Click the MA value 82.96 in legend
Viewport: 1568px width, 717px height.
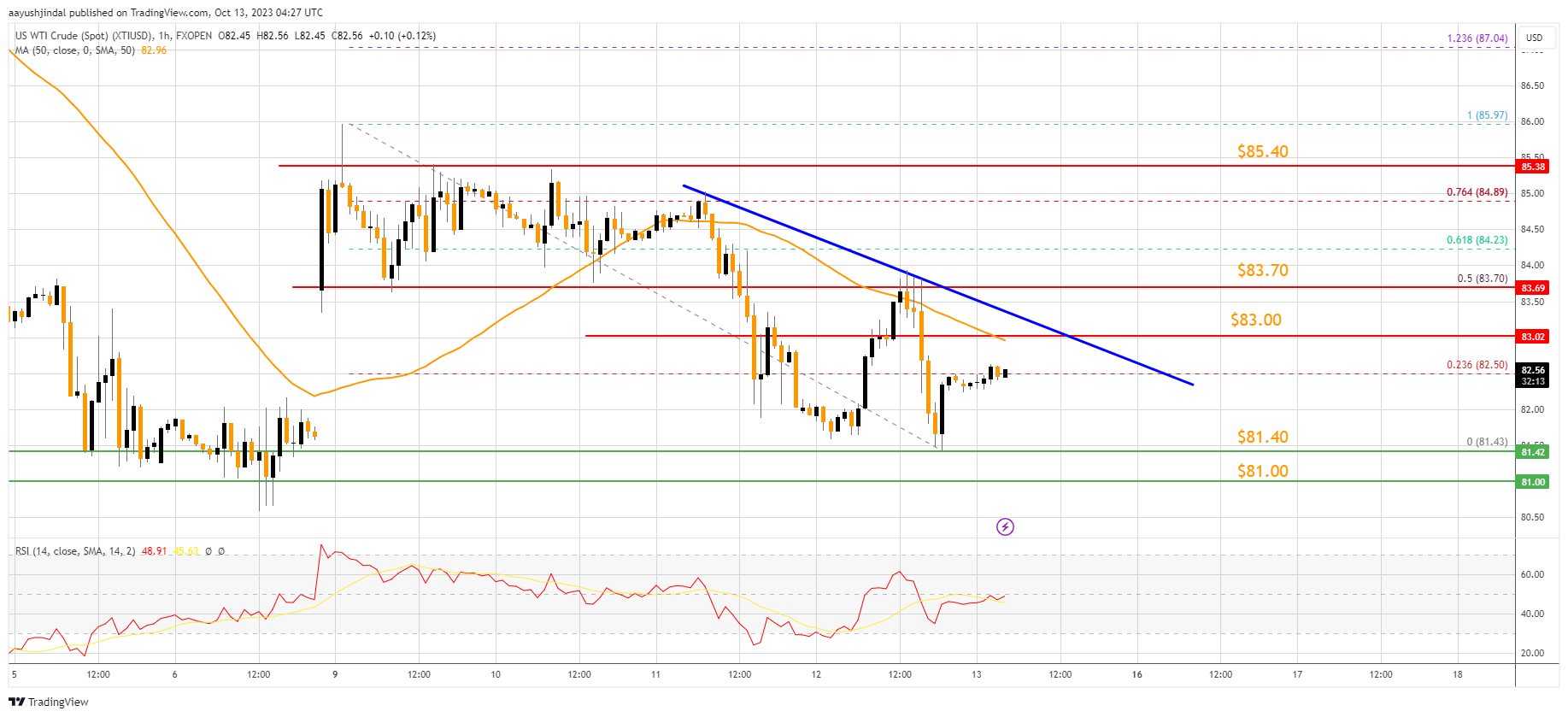(154, 50)
